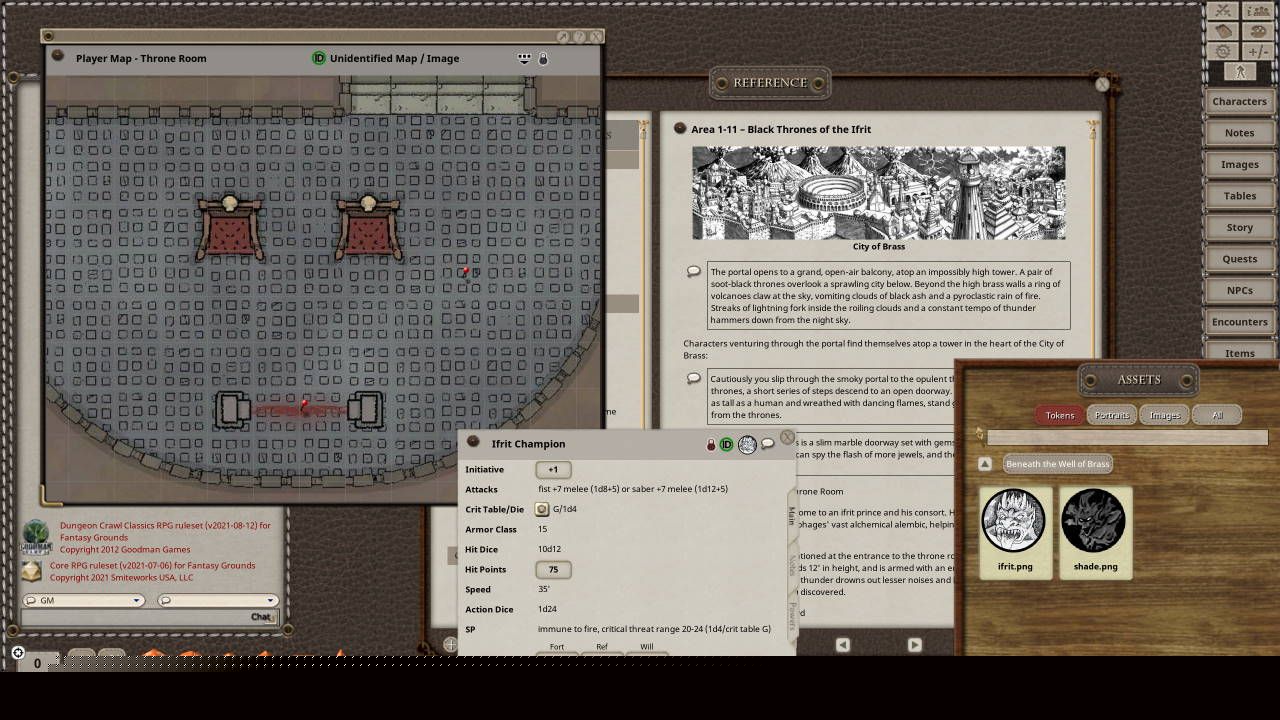Screen dimensions: 1280x720
Task: Click the map toolbar dots icon
Action: pyautogui.click(x=523, y=58)
